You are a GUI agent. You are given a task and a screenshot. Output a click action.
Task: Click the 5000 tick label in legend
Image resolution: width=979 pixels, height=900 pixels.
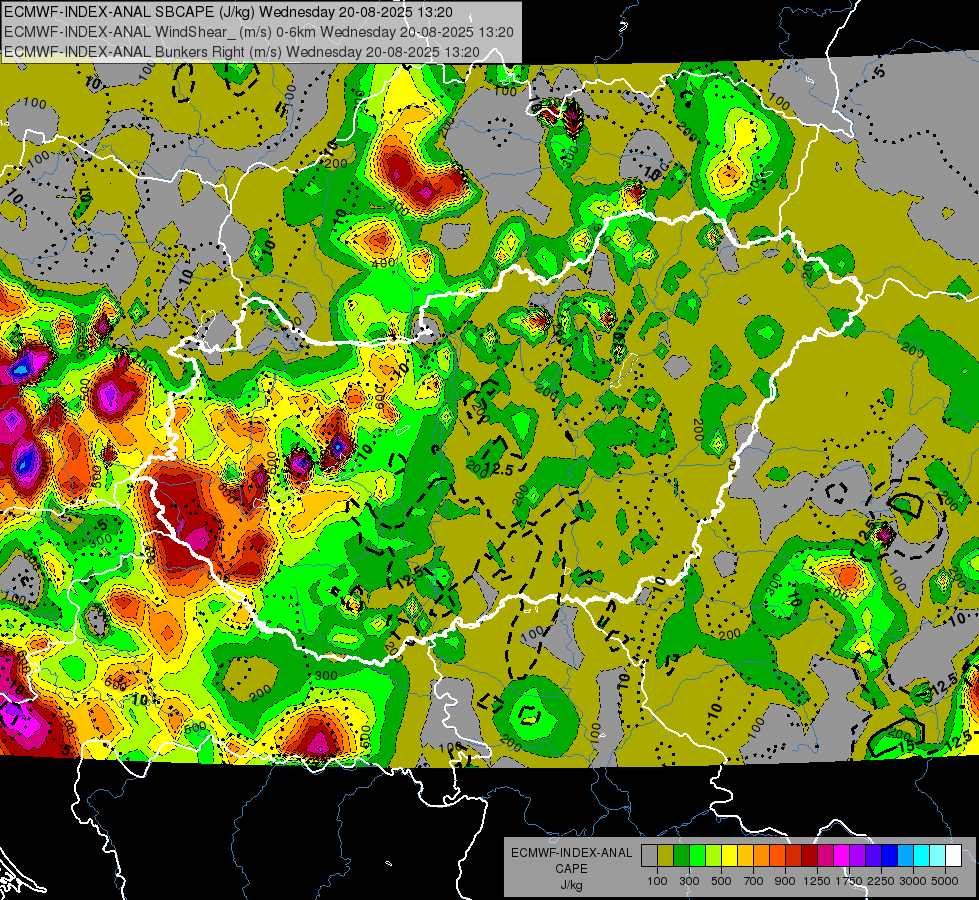pos(945,881)
